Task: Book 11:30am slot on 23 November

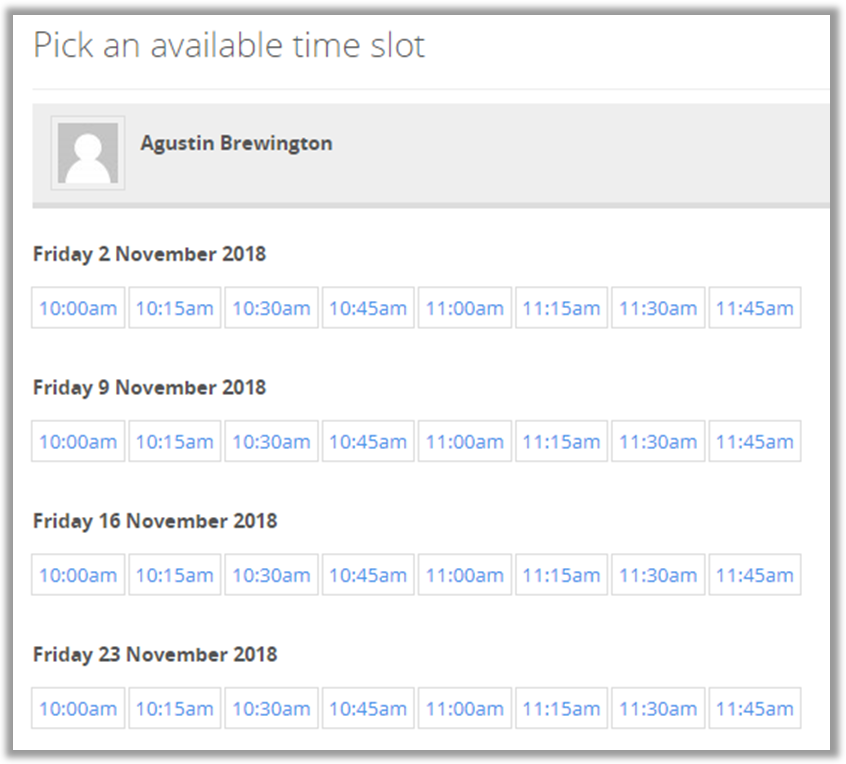Action: [x=657, y=709]
